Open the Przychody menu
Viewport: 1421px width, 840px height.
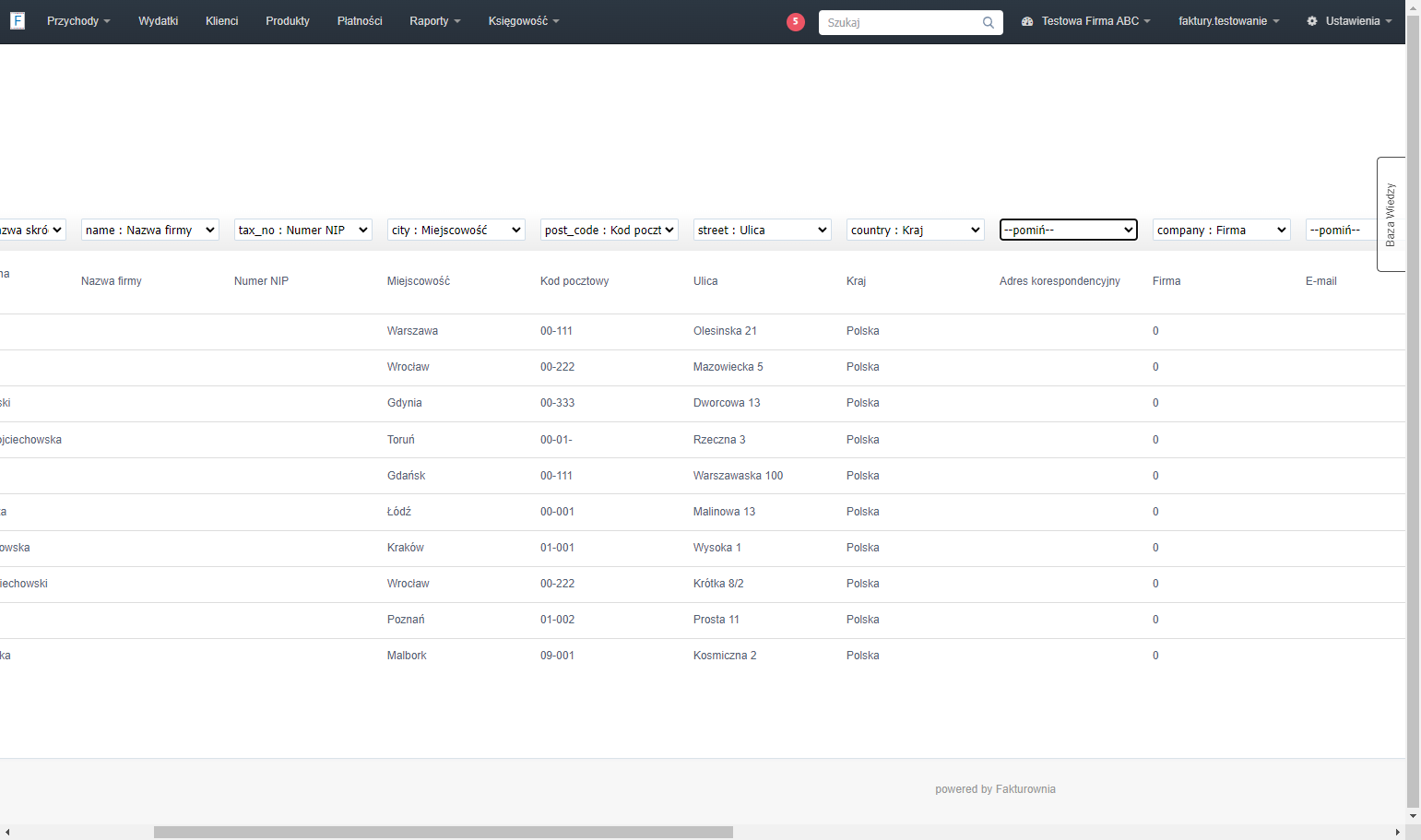pyautogui.click(x=78, y=21)
